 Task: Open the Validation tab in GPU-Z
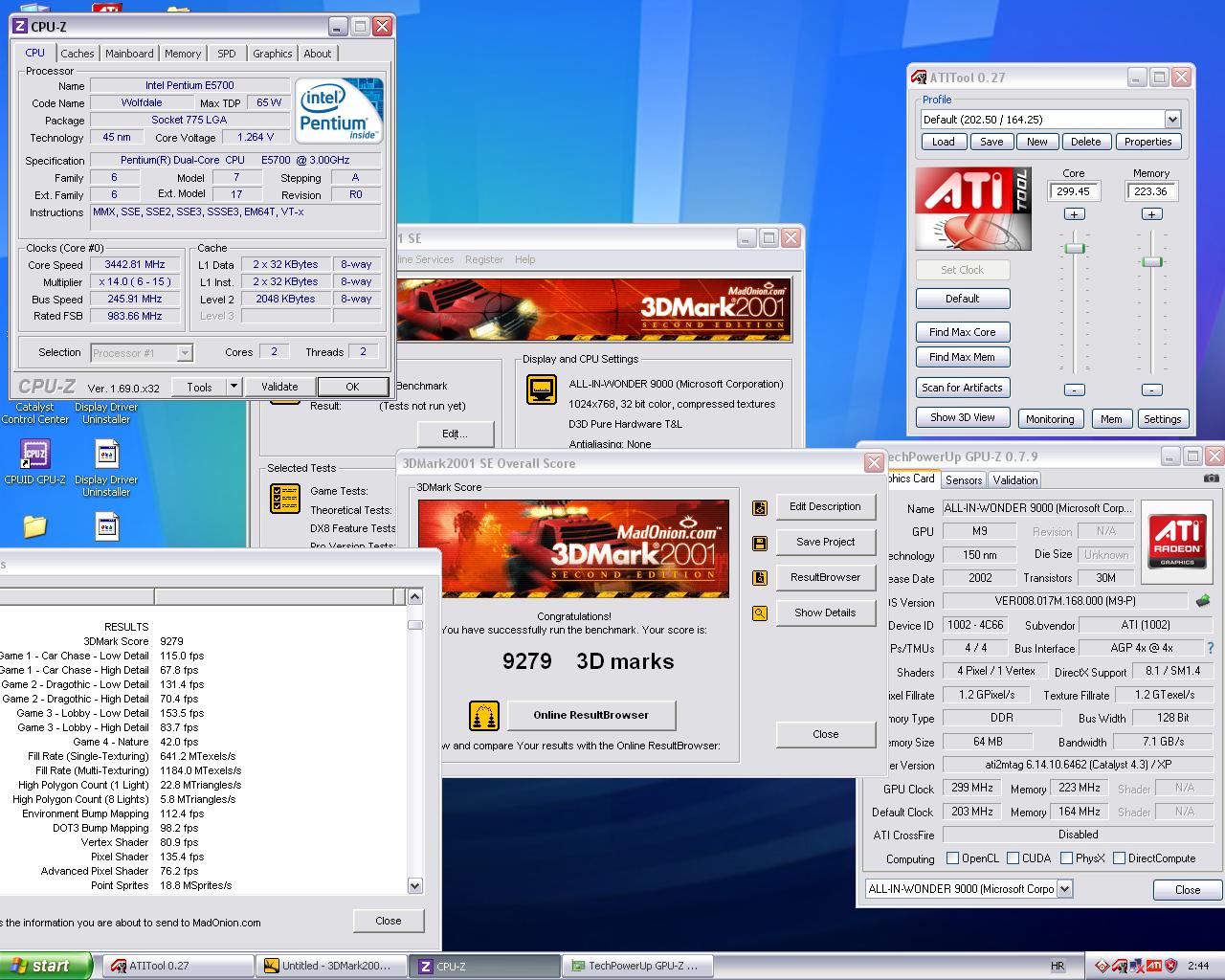tap(1014, 480)
